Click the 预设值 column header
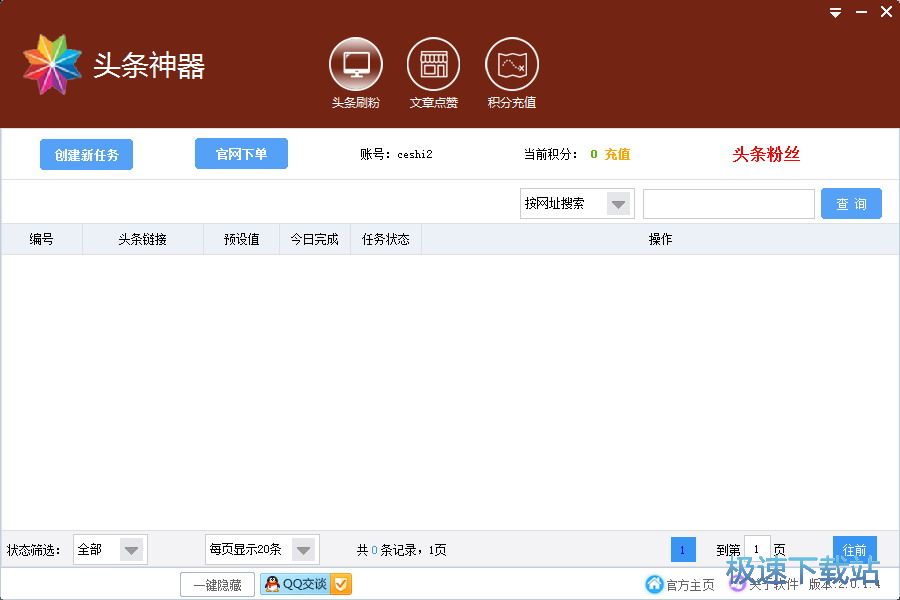This screenshot has width=900, height=600. 242,239
